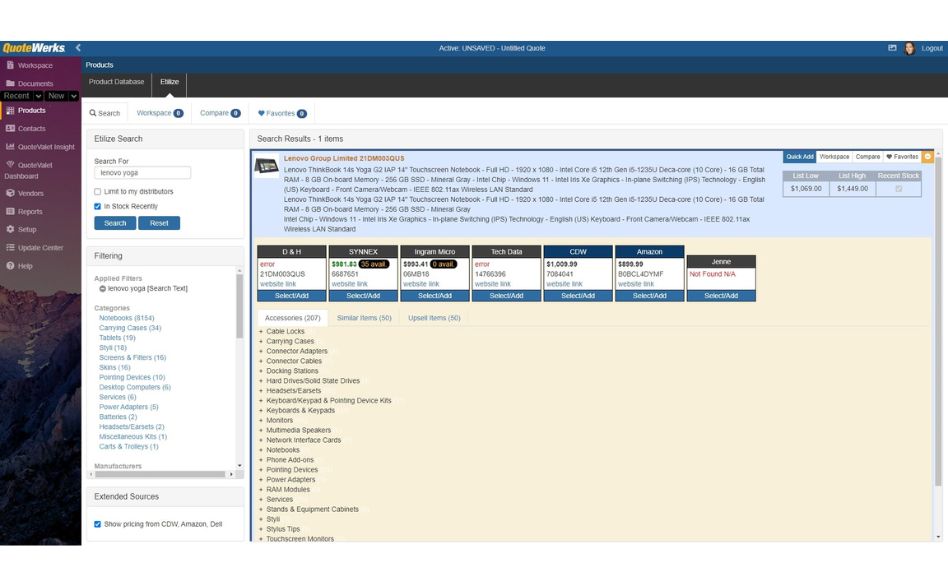Switch to the Product Database tab

[116, 82]
